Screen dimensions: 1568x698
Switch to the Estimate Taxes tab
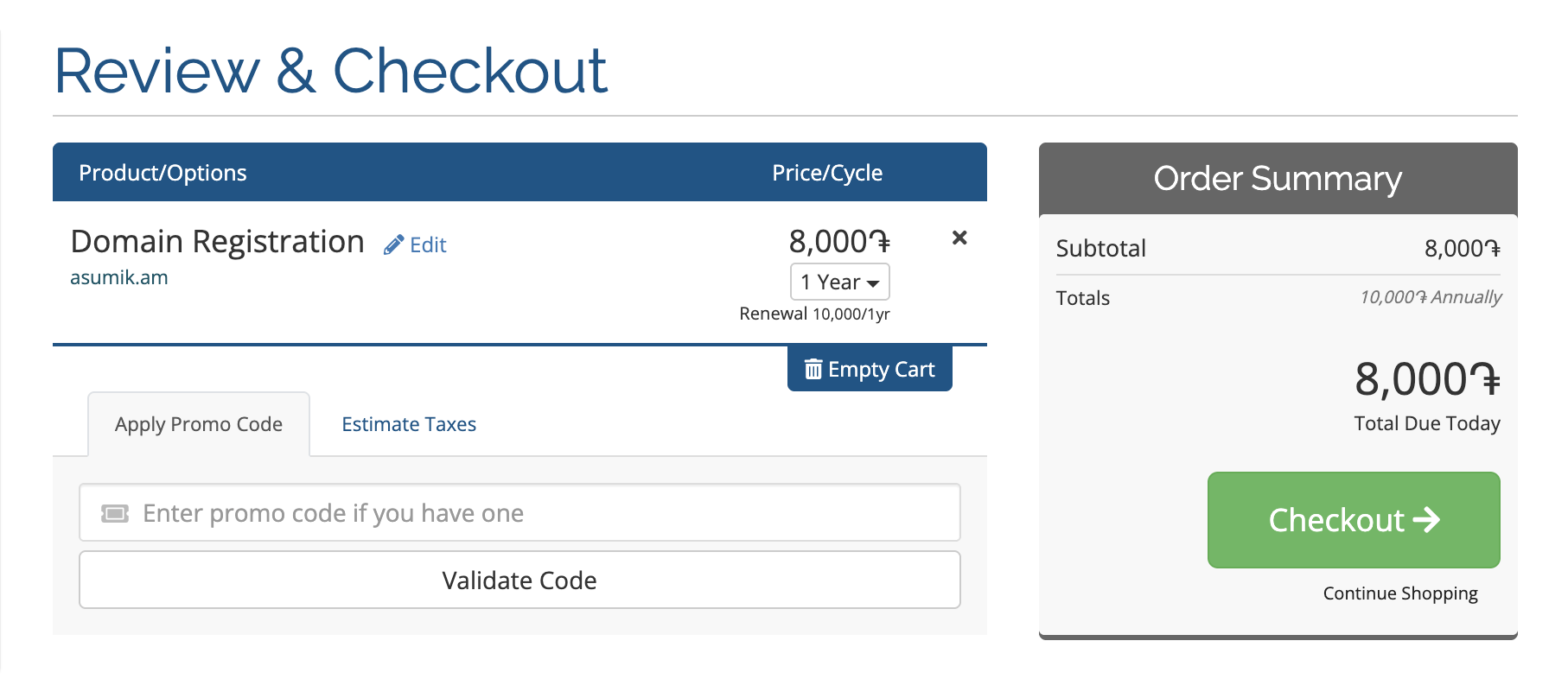pos(409,424)
